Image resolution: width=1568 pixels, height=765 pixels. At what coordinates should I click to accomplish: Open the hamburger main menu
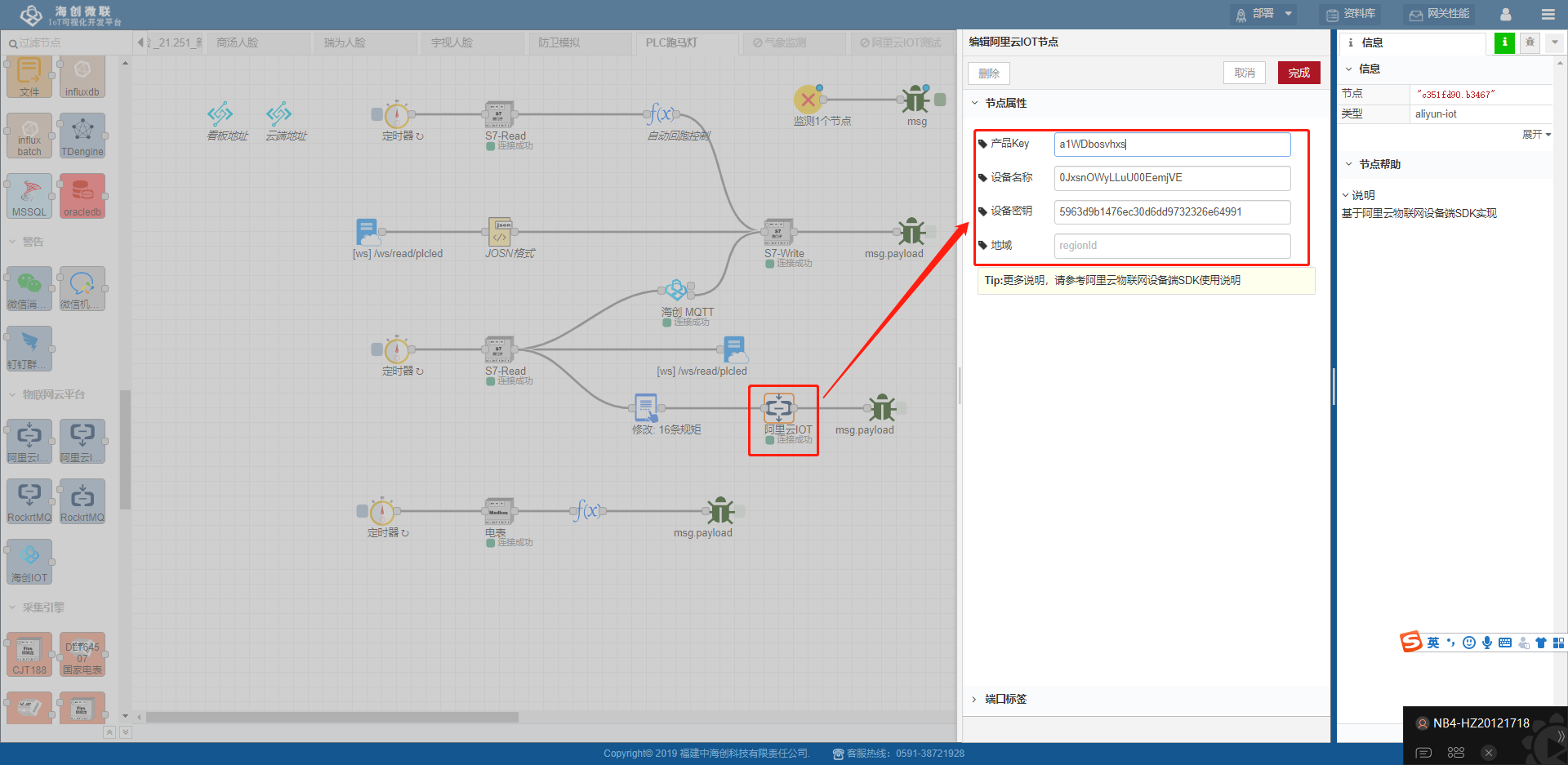(x=1548, y=14)
